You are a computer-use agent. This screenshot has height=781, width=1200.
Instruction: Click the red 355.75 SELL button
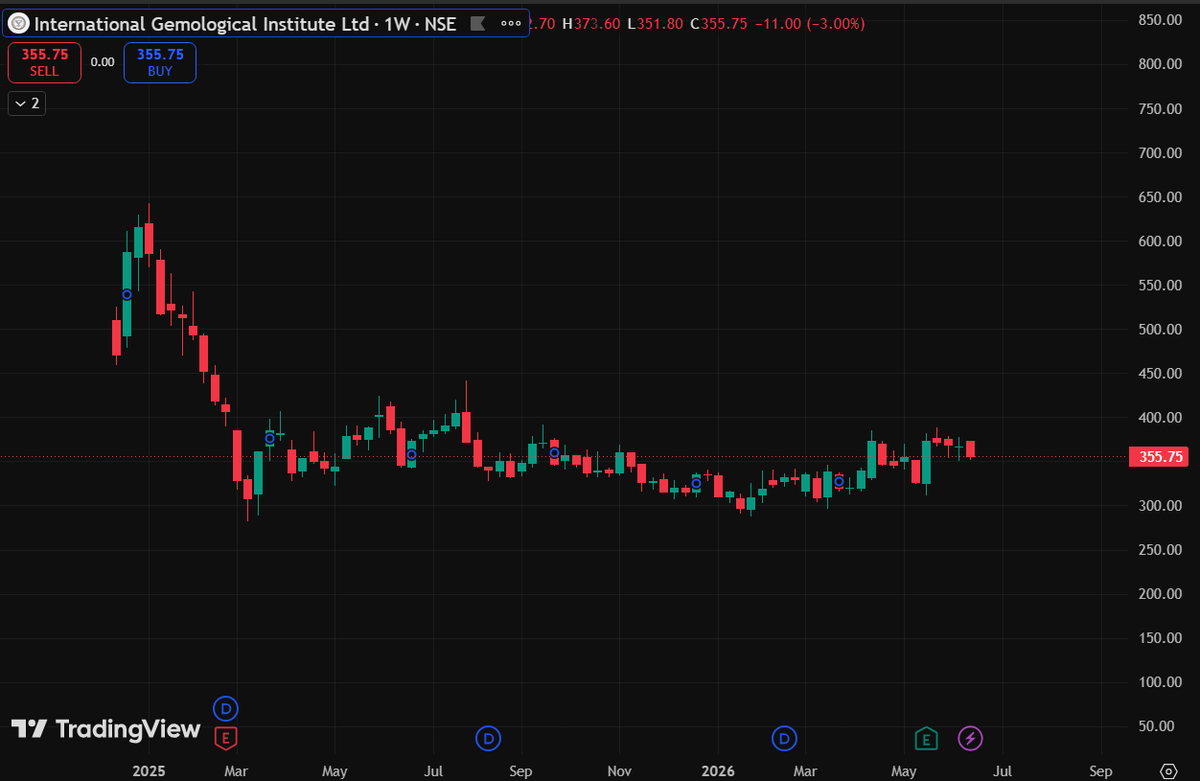44,62
